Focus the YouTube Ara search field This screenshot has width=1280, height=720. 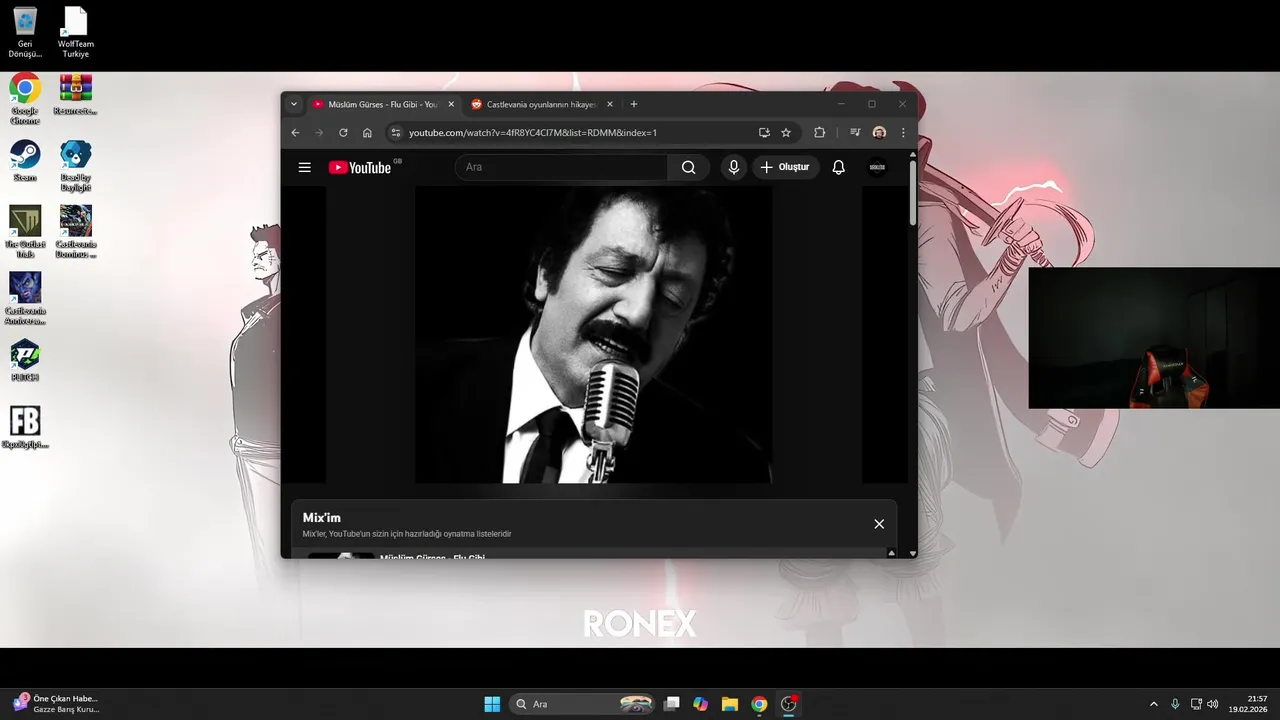click(x=562, y=167)
